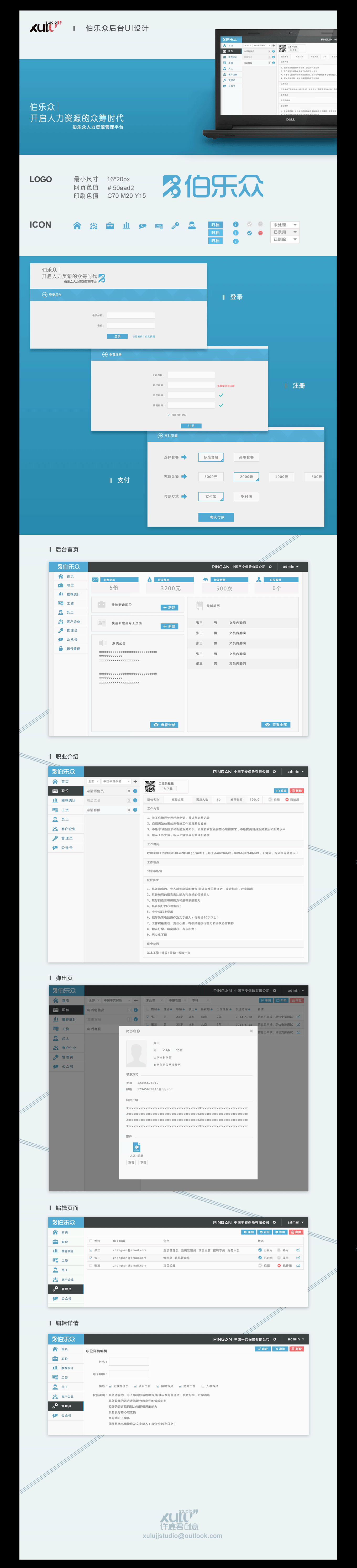
Task: Select the 标准套餐 plan option
Action: pos(211,457)
